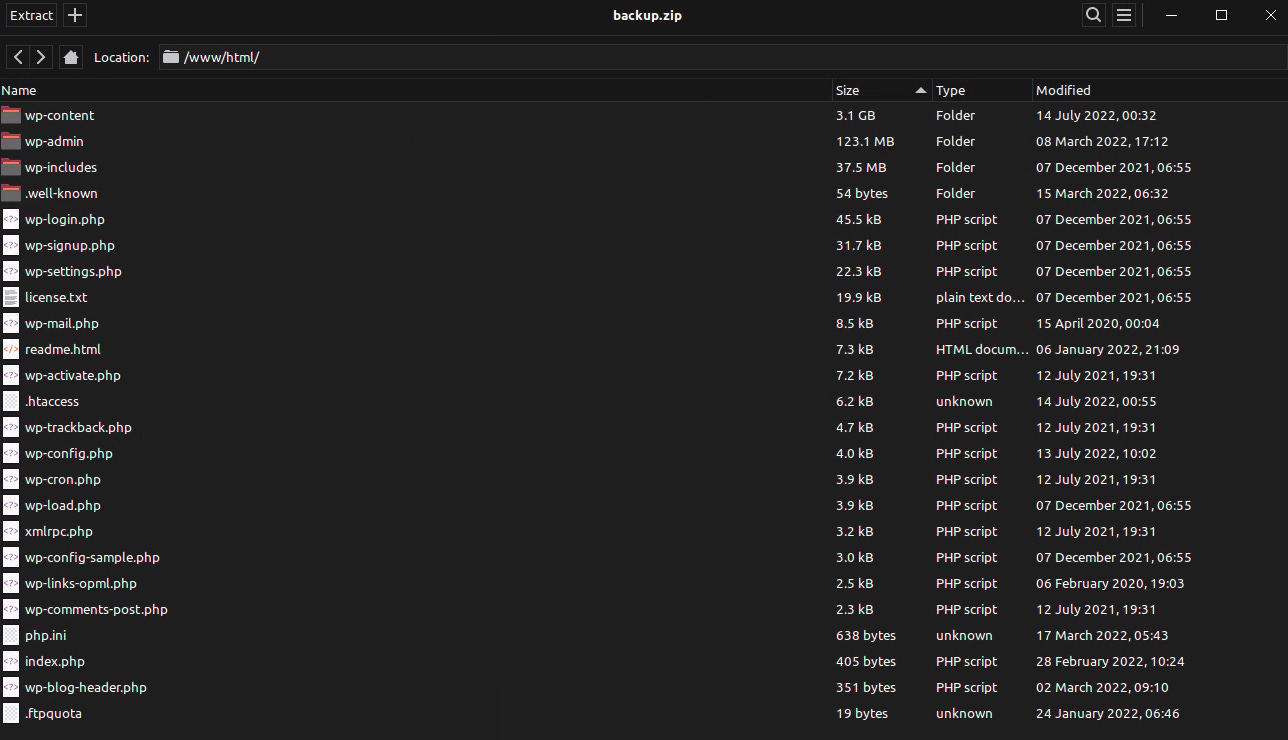Click the wp-config.php file icon
Viewport: 1288px width, 740px height.
tap(11, 453)
